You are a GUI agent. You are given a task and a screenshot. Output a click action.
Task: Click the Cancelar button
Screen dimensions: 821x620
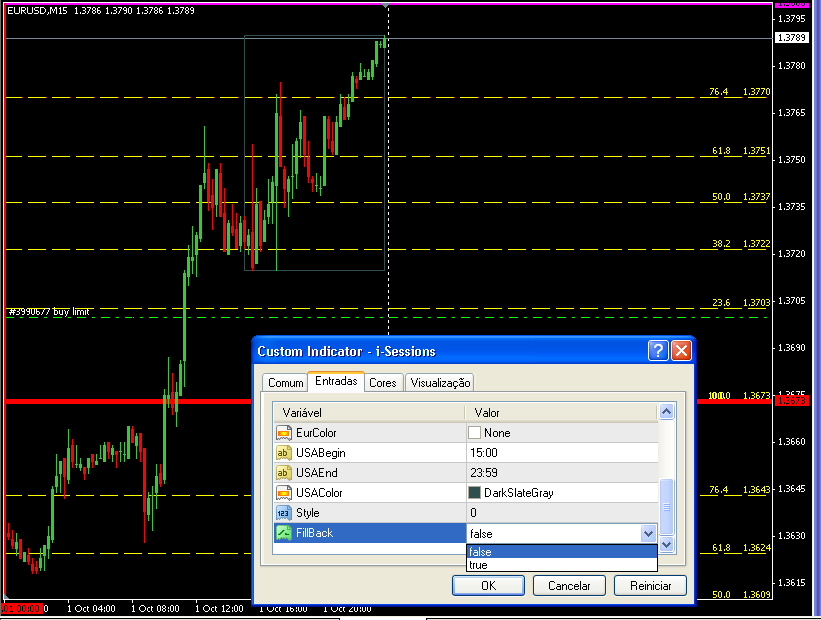click(x=569, y=585)
